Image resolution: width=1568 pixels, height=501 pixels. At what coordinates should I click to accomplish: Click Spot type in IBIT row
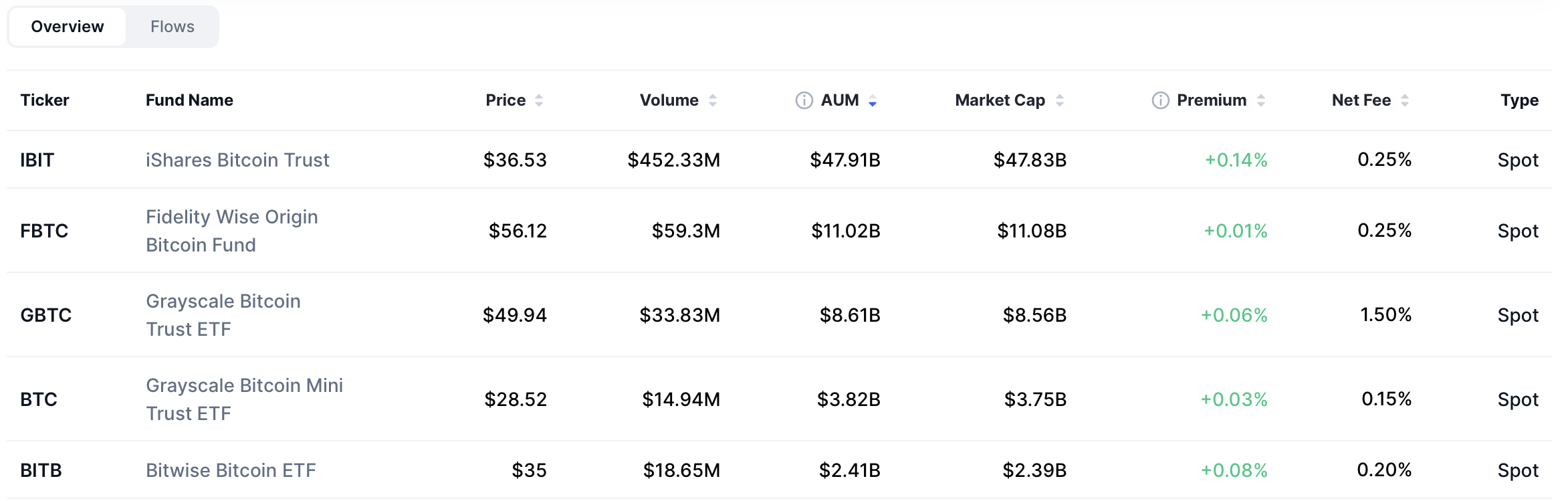click(1518, 160)
